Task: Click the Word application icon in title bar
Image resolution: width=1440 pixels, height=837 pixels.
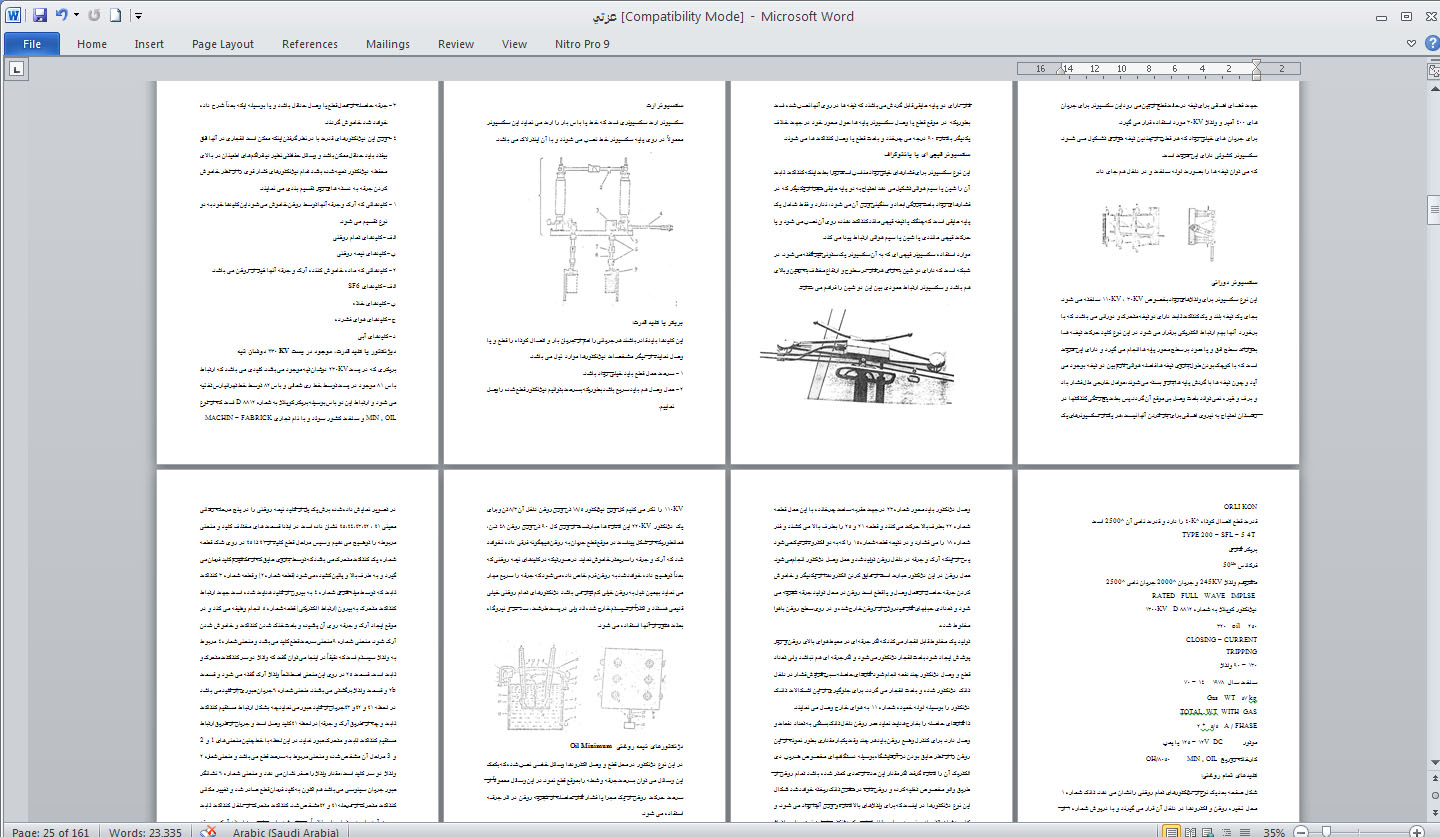Action: pyautogui.click(x=14, y=16)
